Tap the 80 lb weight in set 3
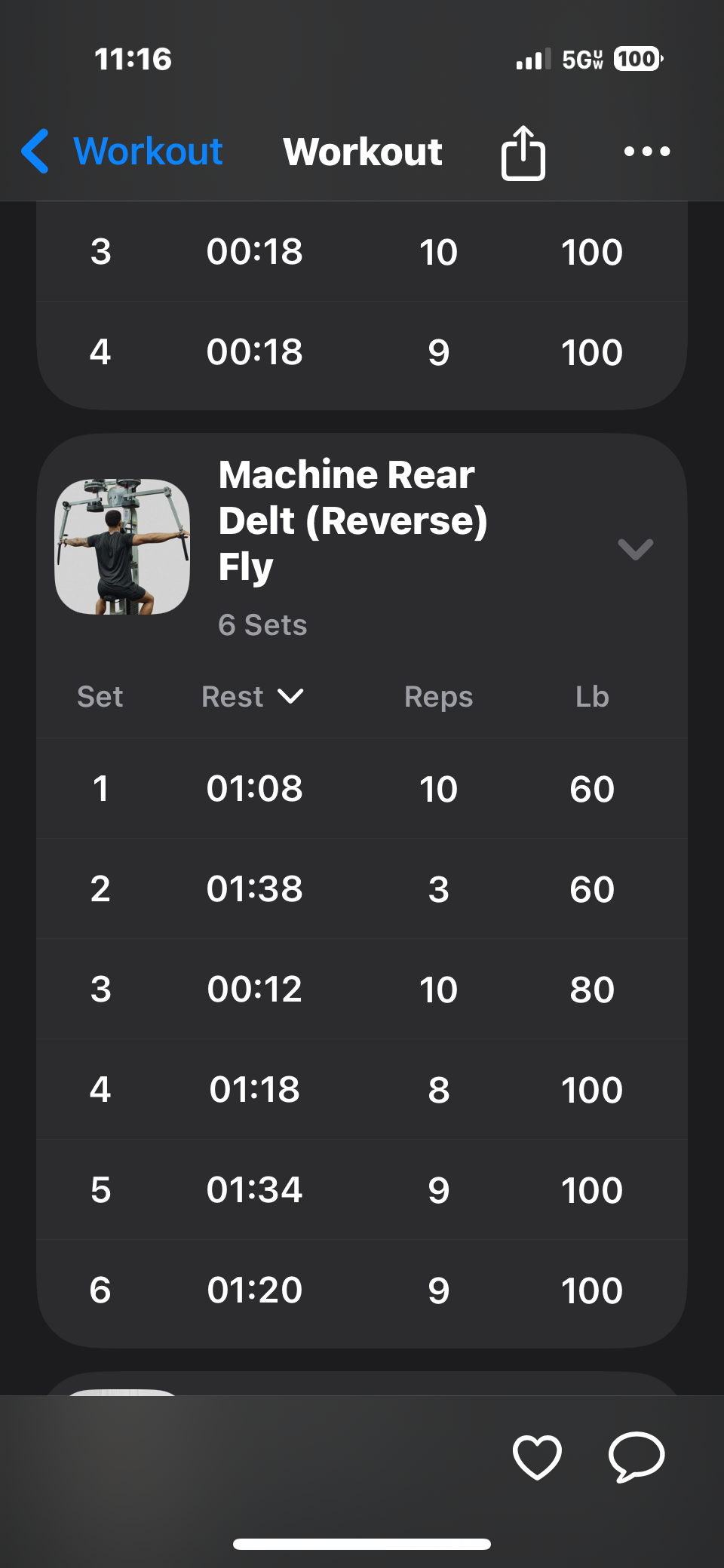The height and width of the screenshot is (1568, 724). coord(592,990)
